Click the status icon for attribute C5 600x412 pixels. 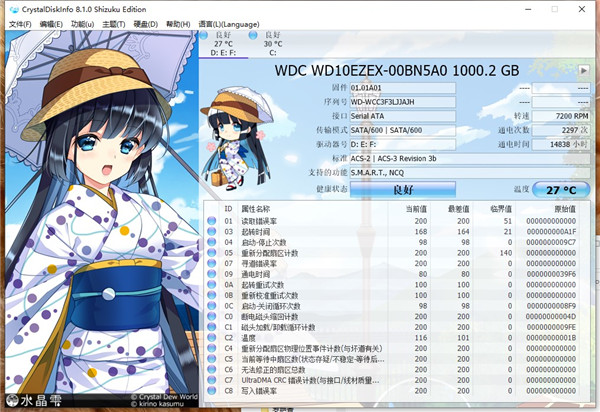[212, 359]
